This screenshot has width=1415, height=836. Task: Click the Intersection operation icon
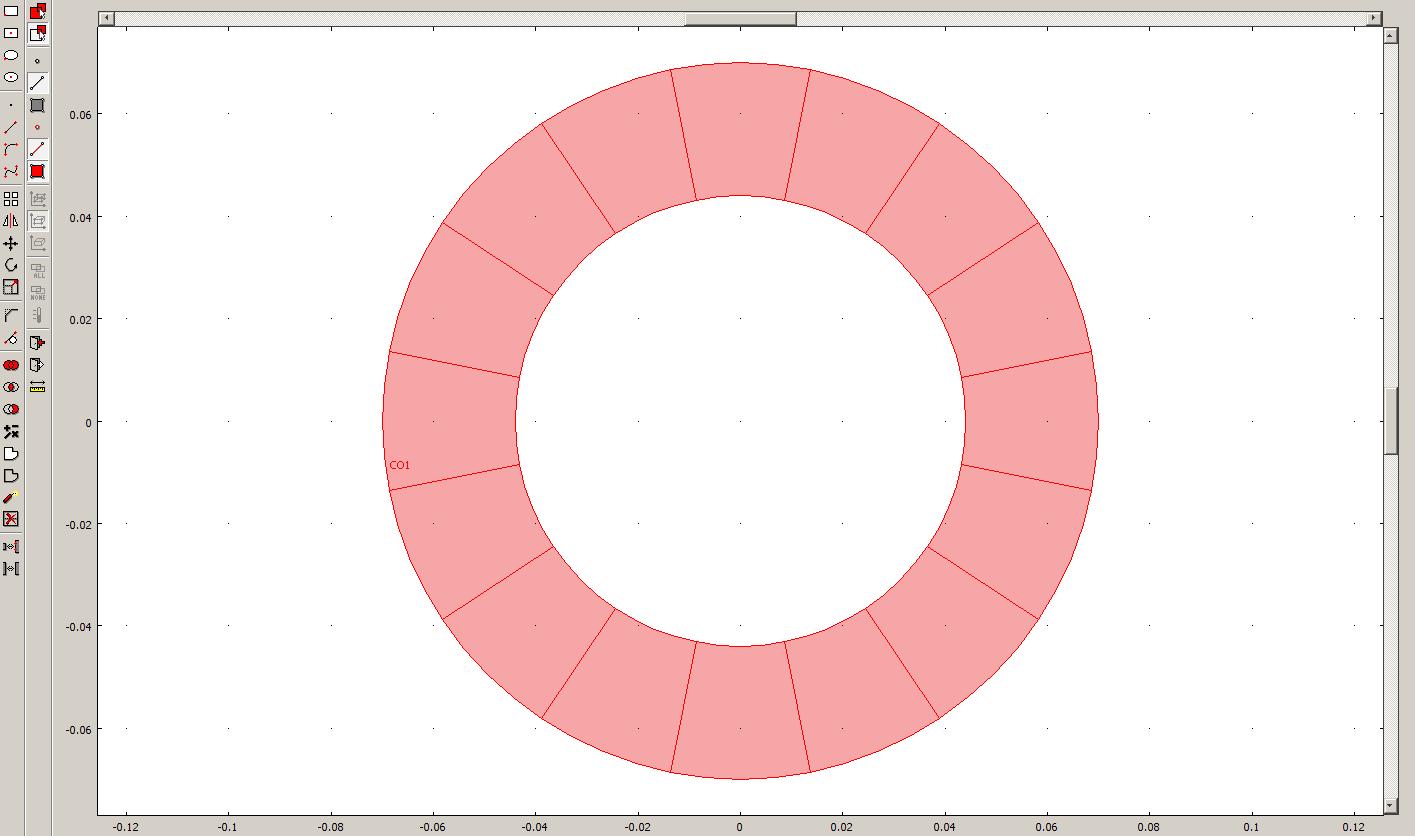pyautogui.click(x=11, y=387)
